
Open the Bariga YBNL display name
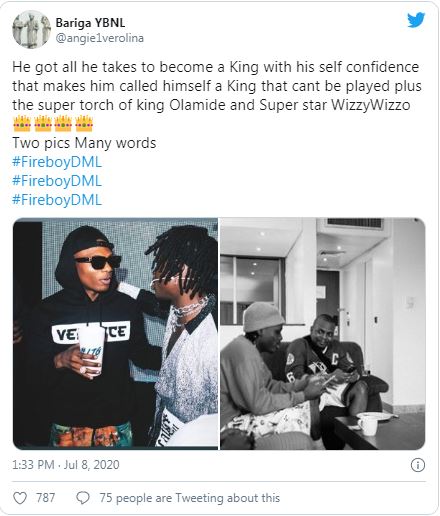tap(90, 23)
